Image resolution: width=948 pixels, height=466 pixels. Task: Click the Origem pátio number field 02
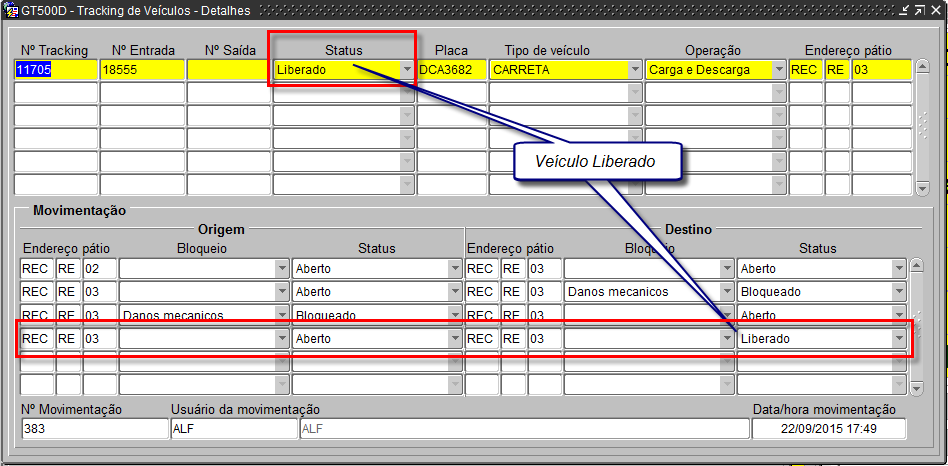pos(100,268)
